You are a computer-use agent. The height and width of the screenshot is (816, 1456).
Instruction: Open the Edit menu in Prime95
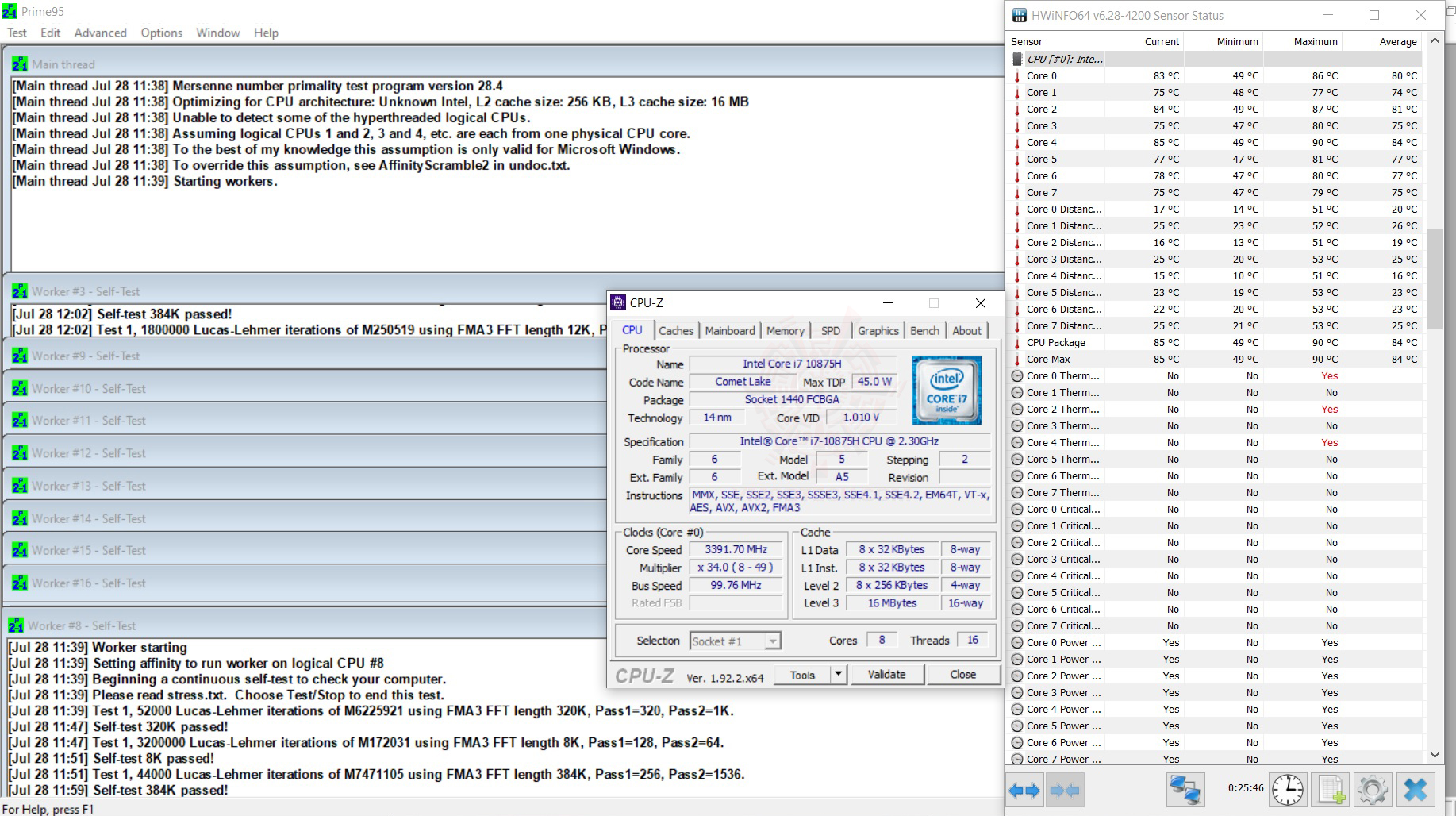51,33
